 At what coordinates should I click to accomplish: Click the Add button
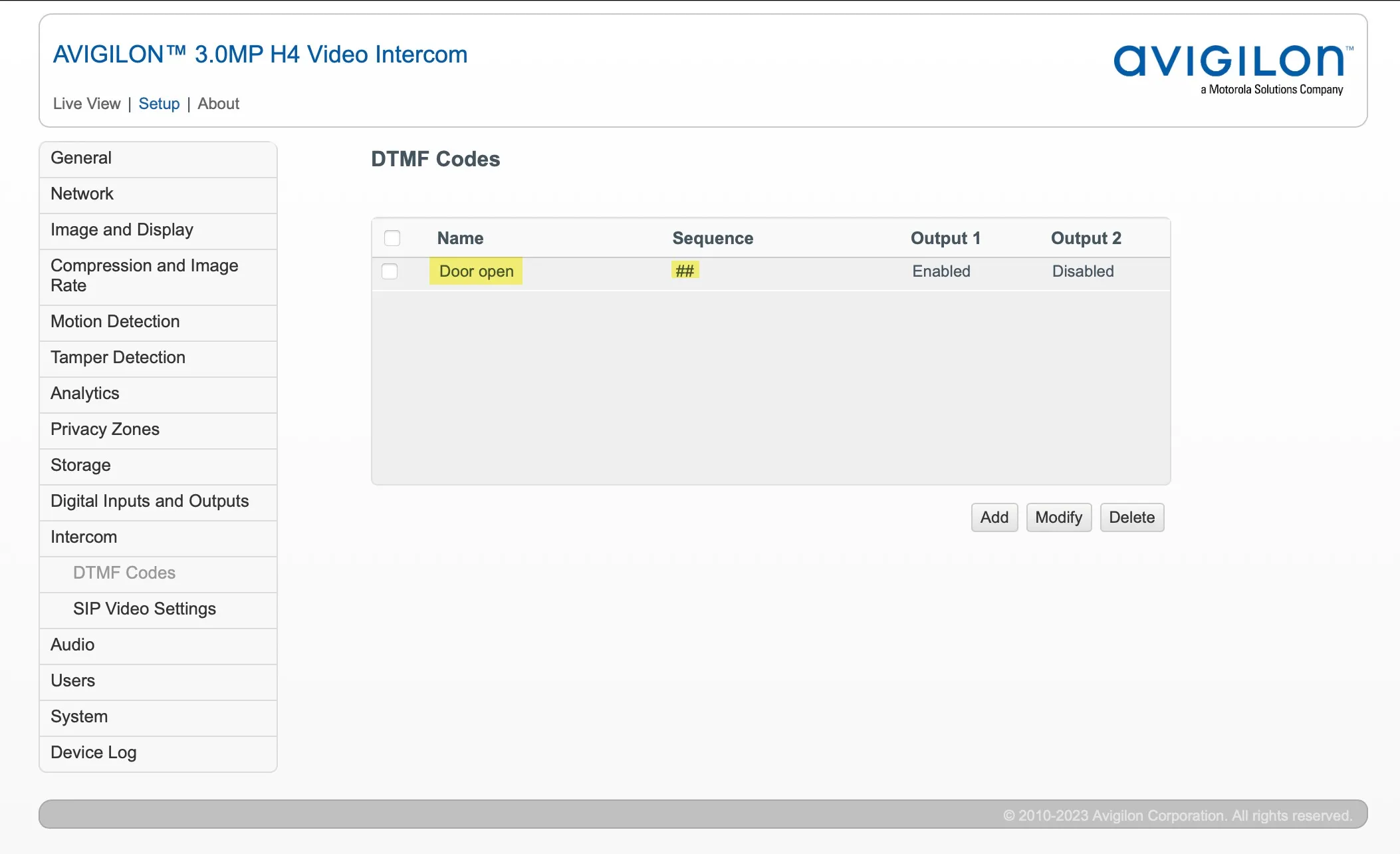click(994, 517)
